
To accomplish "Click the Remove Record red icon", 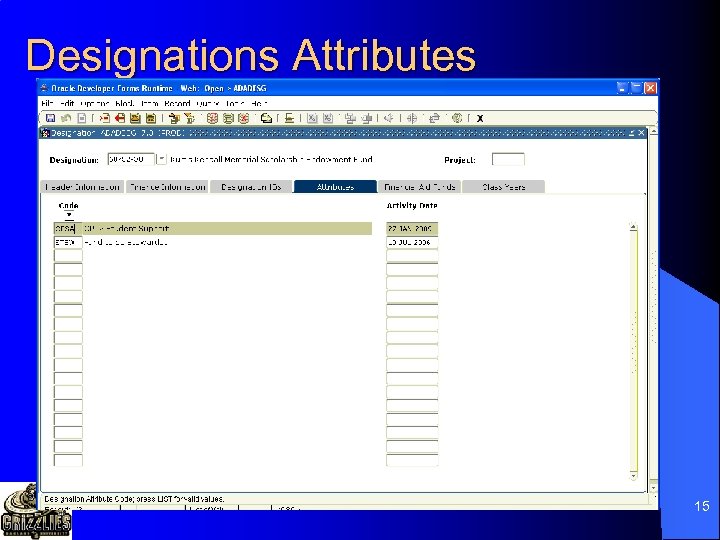I will click(x=120, y=118).
